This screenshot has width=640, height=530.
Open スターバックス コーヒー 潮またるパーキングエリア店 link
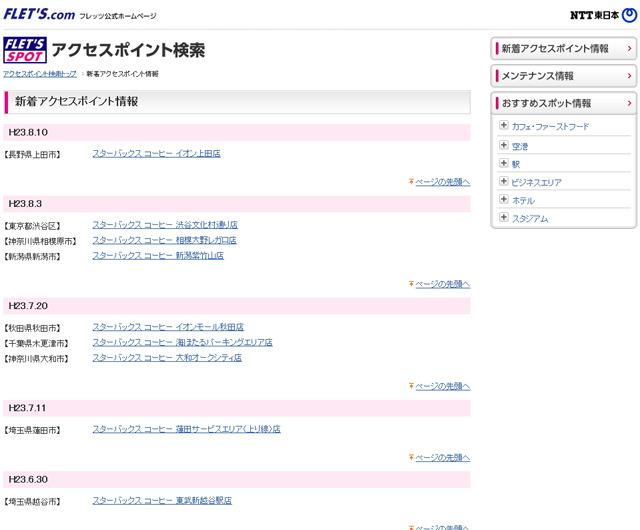(182, 342)
